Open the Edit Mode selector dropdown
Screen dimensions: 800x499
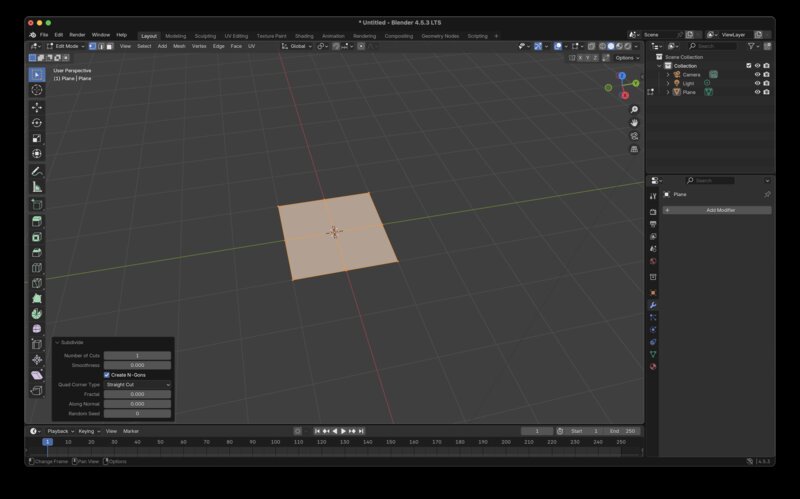(67, 46)
